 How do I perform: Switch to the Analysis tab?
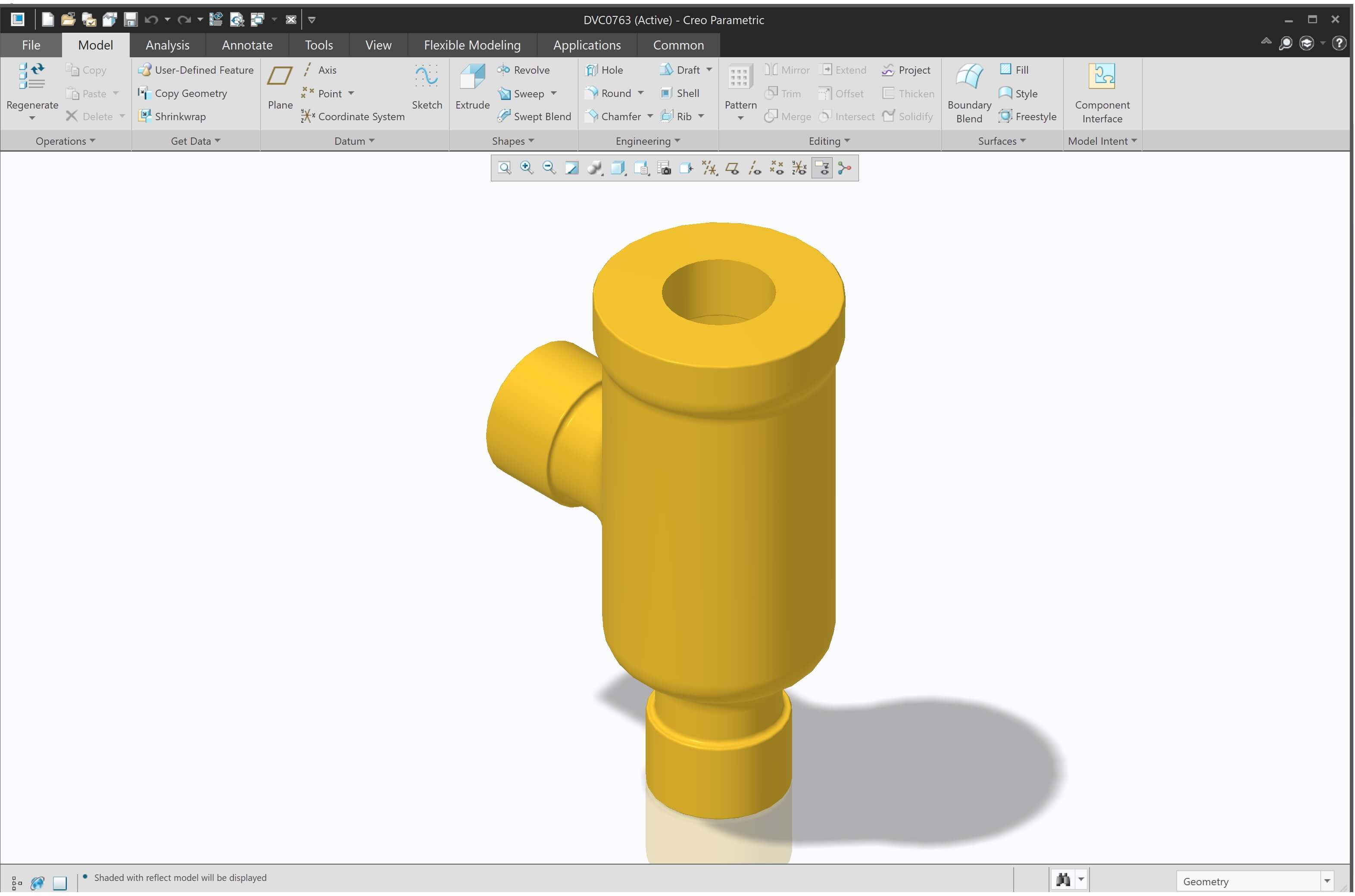[x=168, y=45]
